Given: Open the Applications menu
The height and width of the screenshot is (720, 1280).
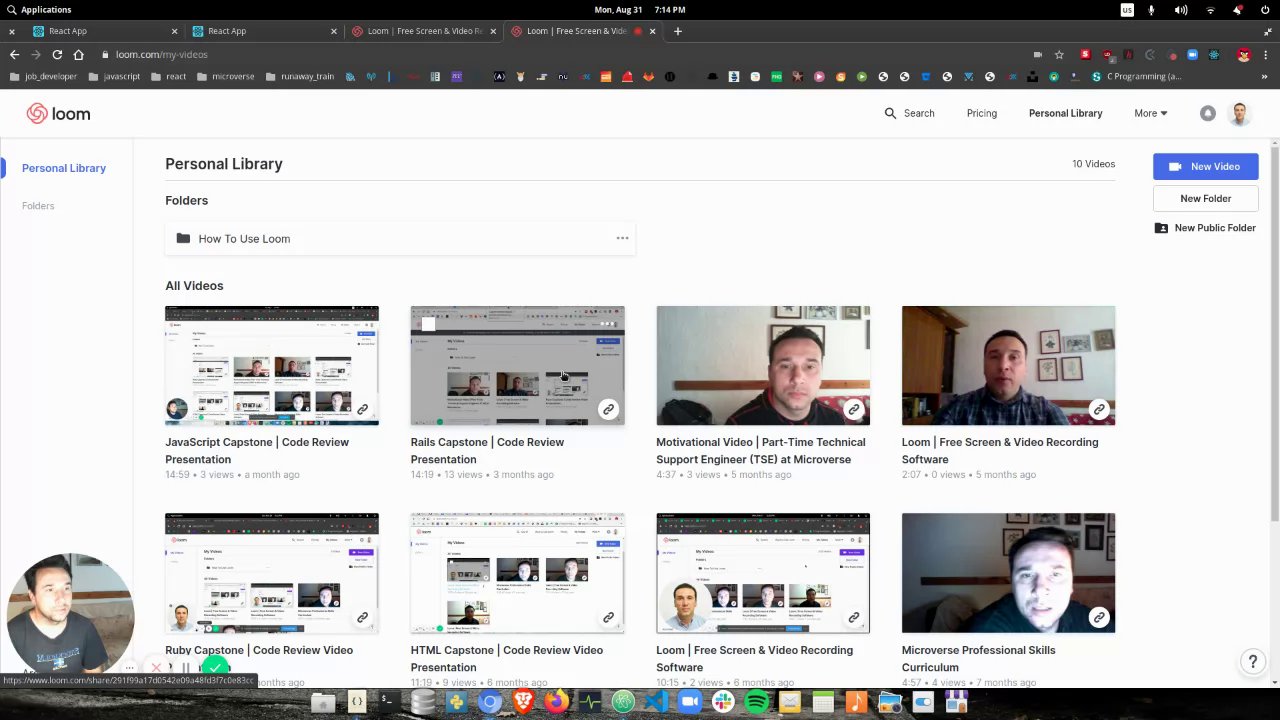Looking at the screenshot, I should click(38, 9).
